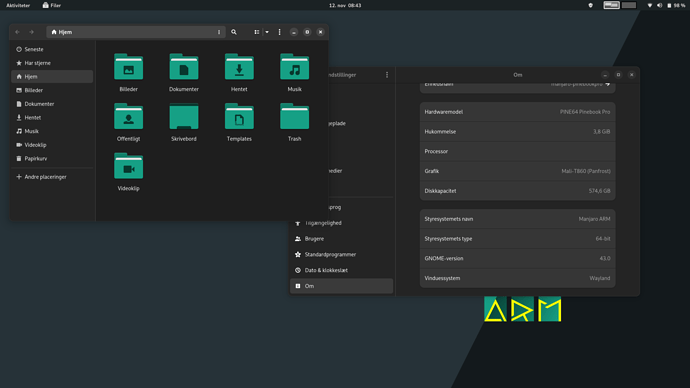690x388 pixels.
Task: Minimize the Files window
Action: (x=294, y=32)
